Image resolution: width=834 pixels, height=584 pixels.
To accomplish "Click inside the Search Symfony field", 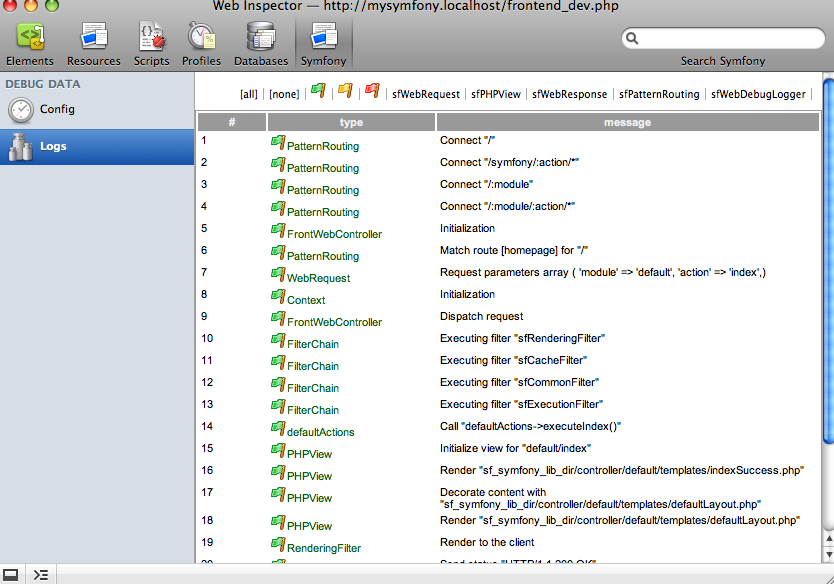I will click(723, 38).
